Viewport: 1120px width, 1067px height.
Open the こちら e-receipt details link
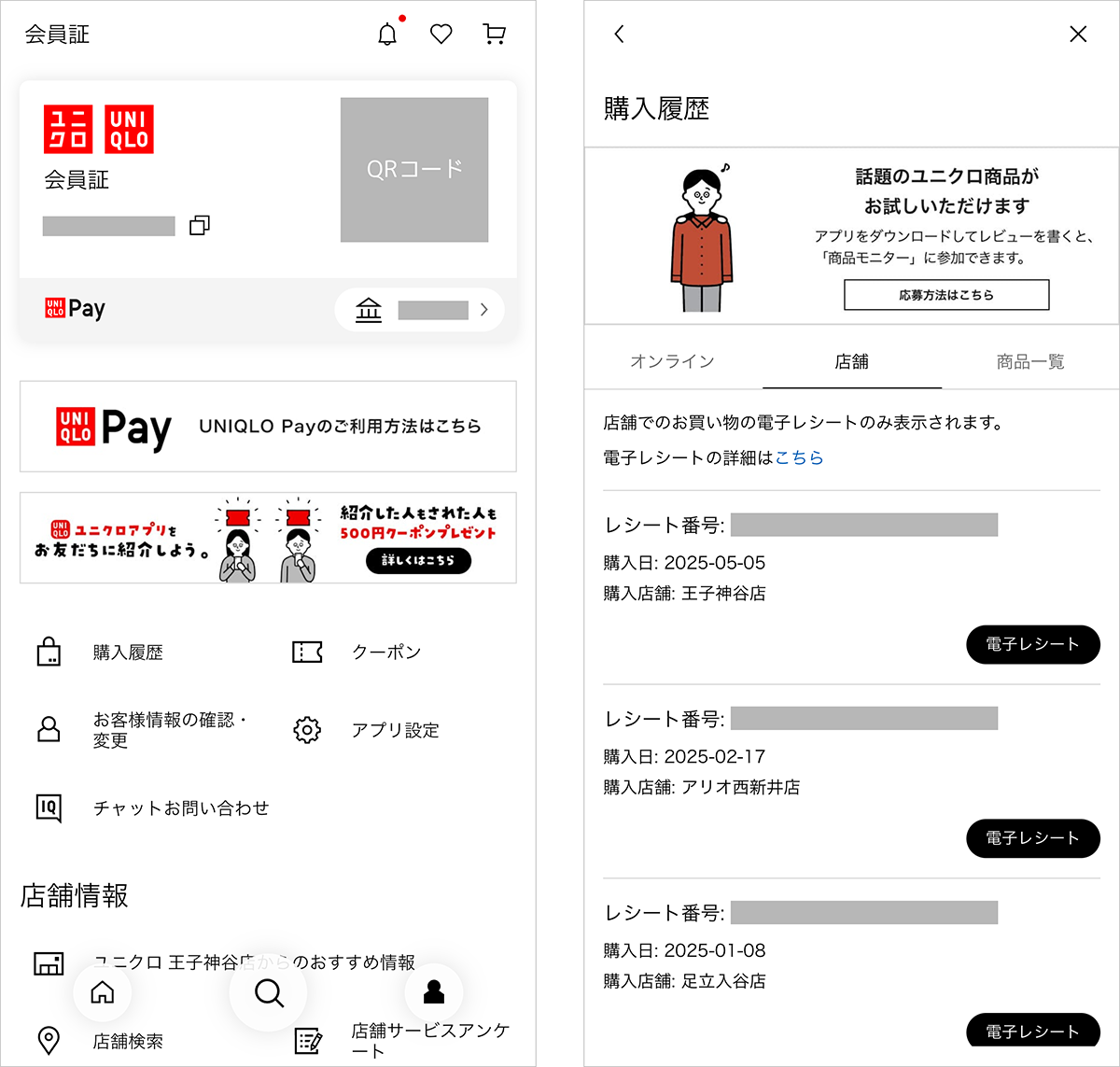coord(799,457)
